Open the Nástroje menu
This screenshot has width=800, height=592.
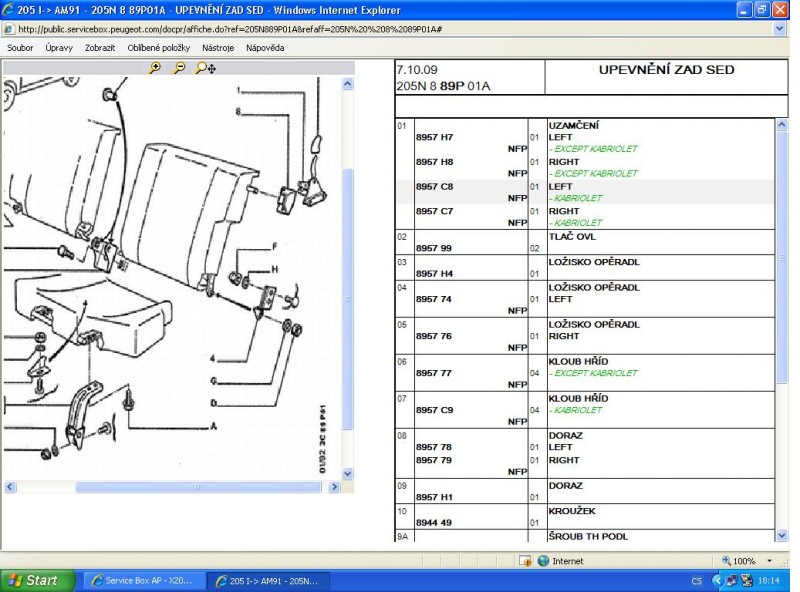tap(218, 47)
